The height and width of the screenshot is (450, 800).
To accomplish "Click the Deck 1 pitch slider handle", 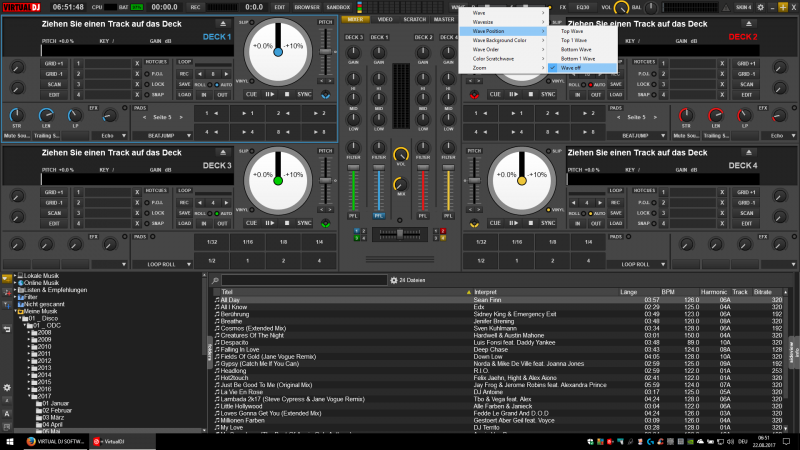I will (x=325, y=52).
